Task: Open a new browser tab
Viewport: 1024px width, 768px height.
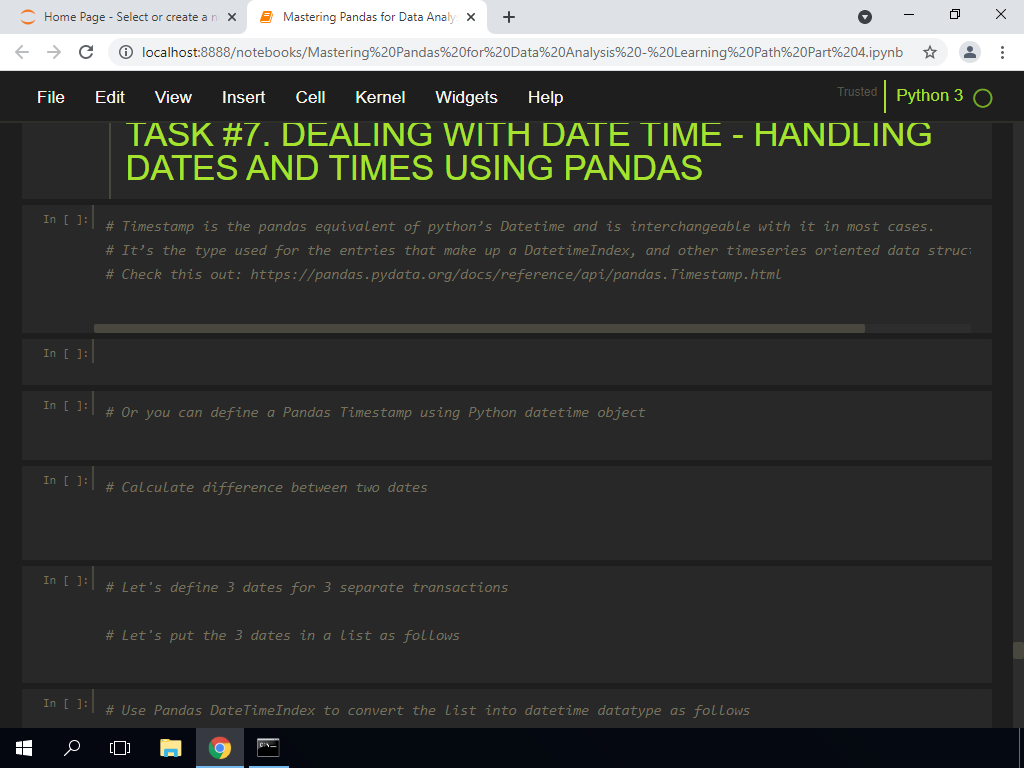Action: click(x=509, y=17)
